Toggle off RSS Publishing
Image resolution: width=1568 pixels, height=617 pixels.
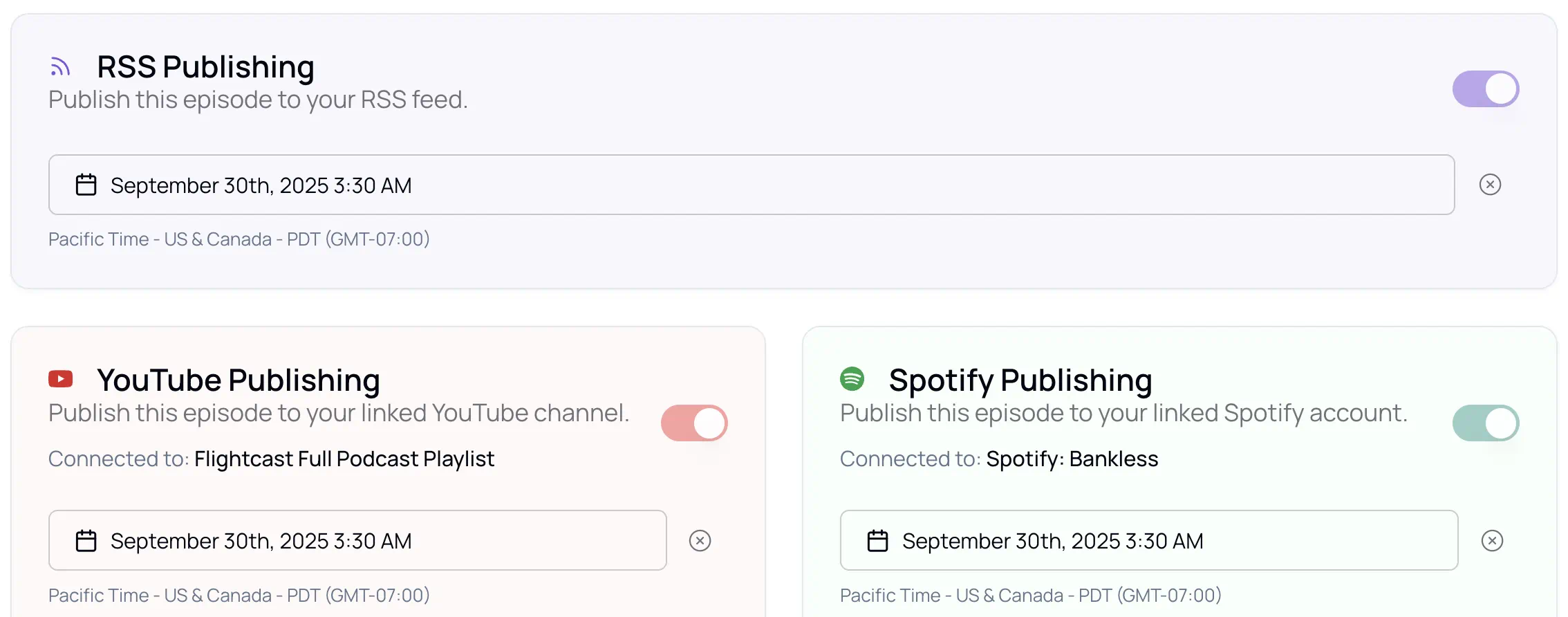click(1485, 89)
